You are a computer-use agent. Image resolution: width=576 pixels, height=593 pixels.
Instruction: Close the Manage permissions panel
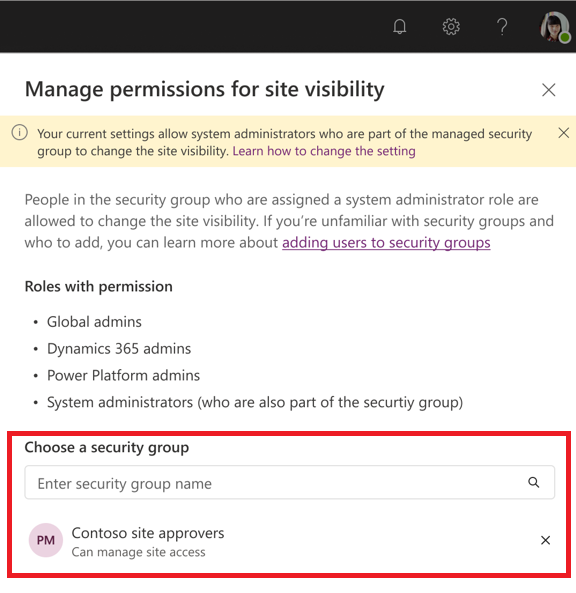point(548,90)
